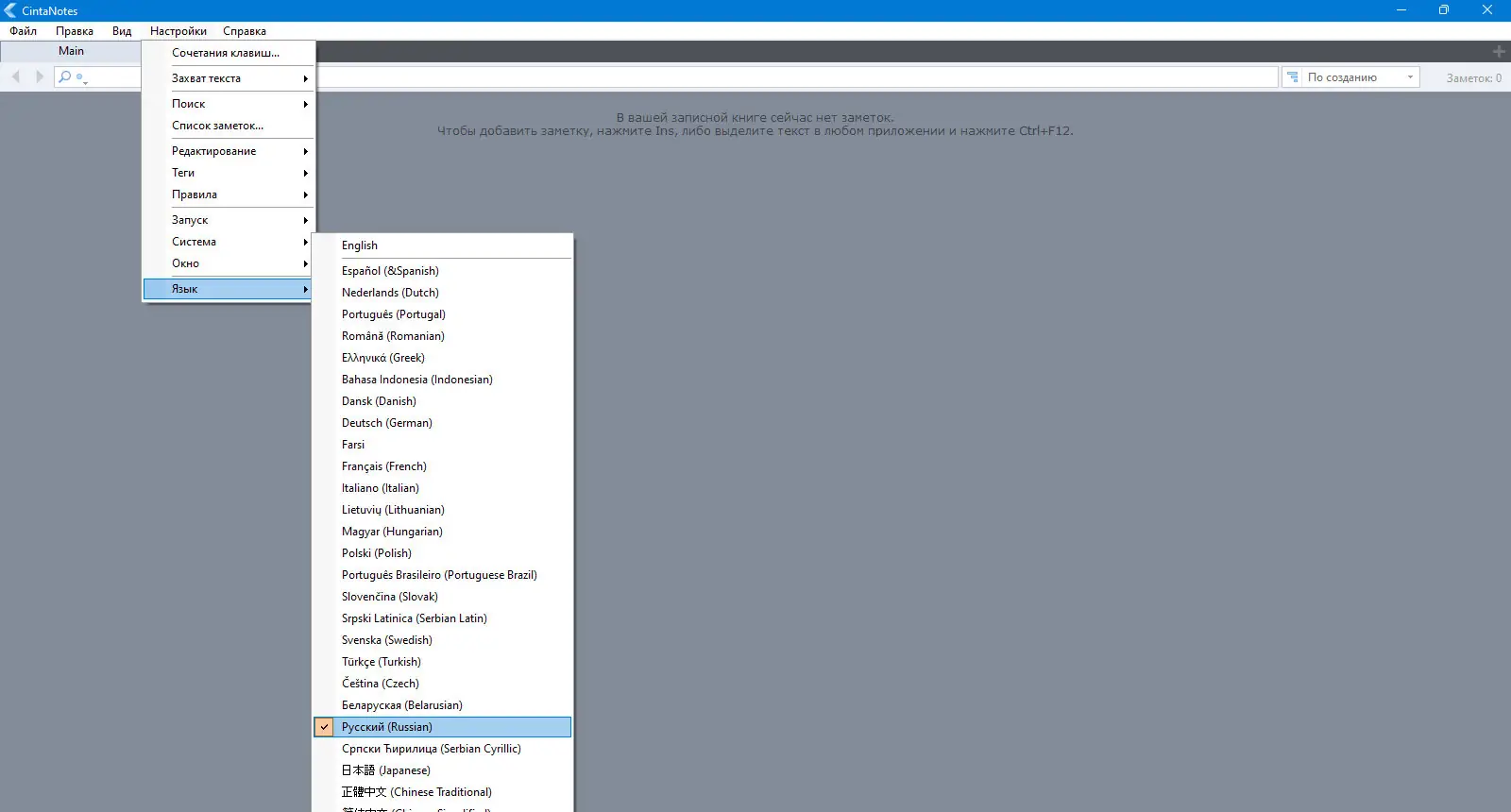
Task: Switch to the Main tab
Action: tap(71, 51)
